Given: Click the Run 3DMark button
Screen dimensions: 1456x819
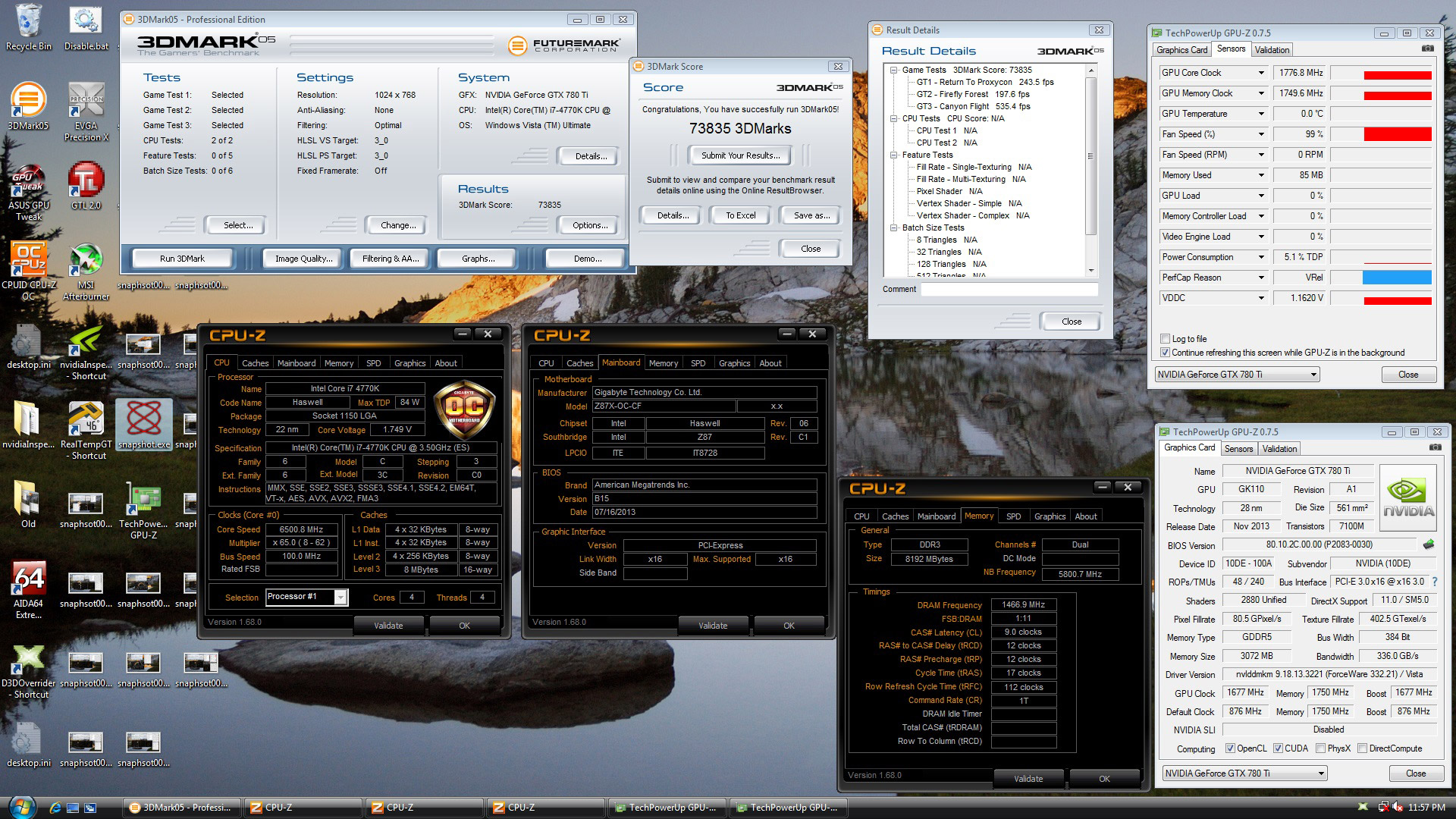Looking at the screenshot, I should (x=182, y=259).
